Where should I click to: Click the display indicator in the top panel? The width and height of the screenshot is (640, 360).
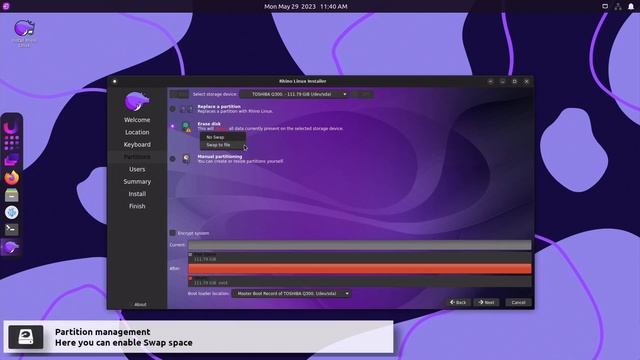click(x=605, y=6)
